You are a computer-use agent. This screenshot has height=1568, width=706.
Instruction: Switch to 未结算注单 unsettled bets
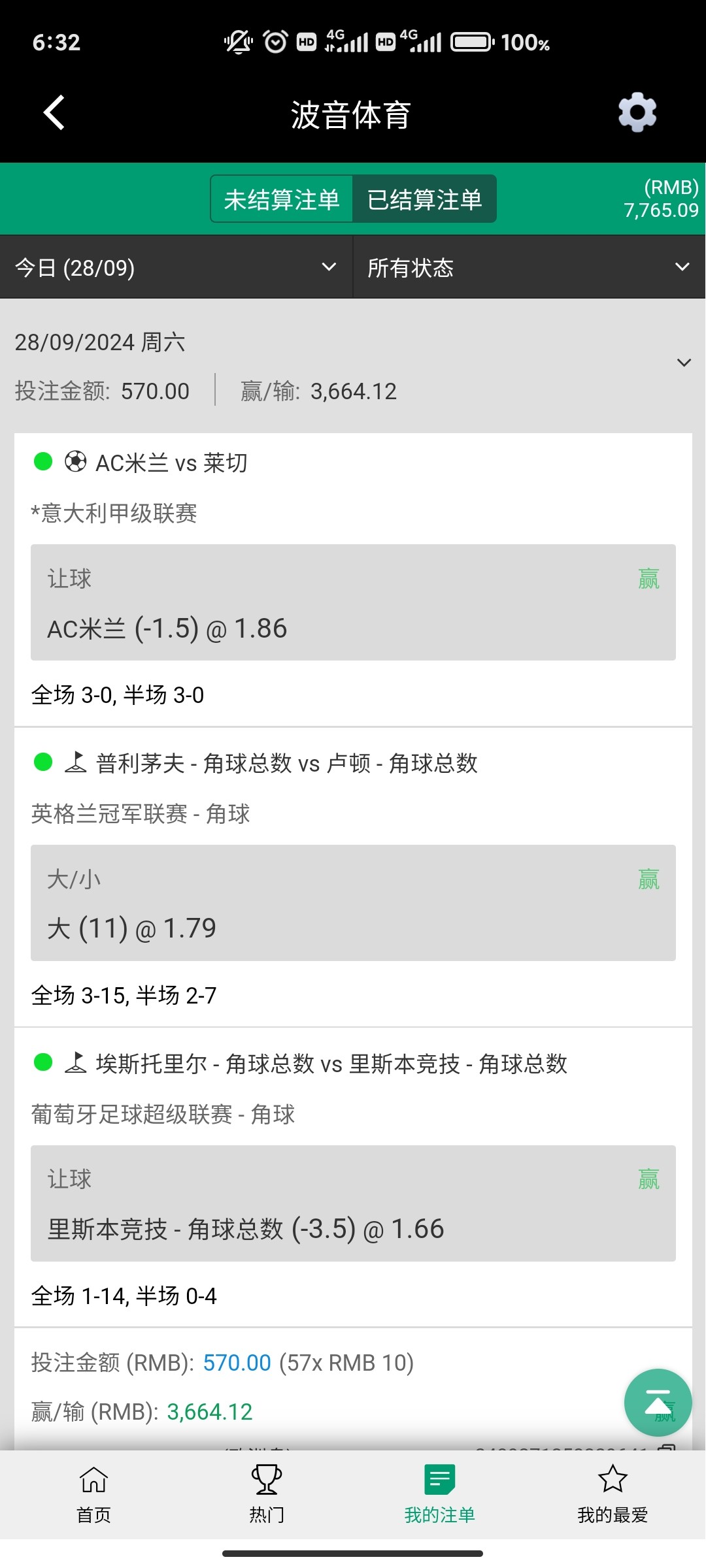tap(282, 199)
